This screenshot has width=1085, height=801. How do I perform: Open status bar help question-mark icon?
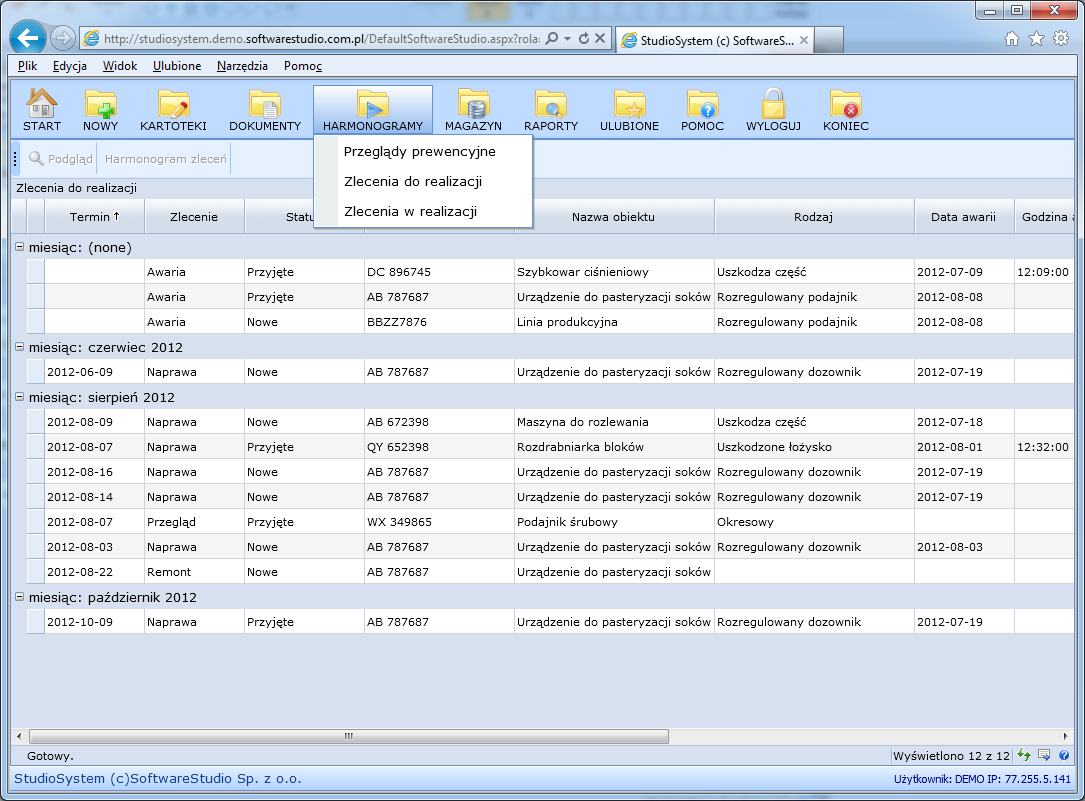point(1063,755)
